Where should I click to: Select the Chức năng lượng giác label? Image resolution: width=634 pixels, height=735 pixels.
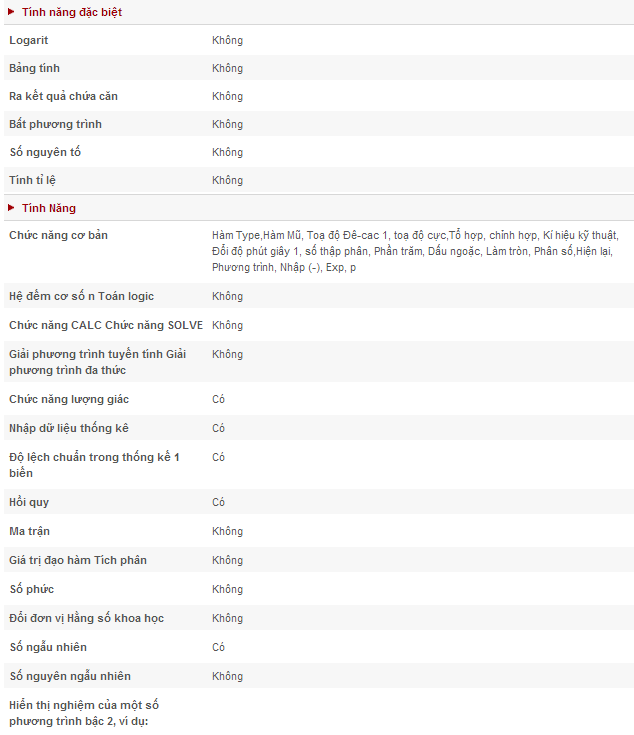(x=69, y=399)
